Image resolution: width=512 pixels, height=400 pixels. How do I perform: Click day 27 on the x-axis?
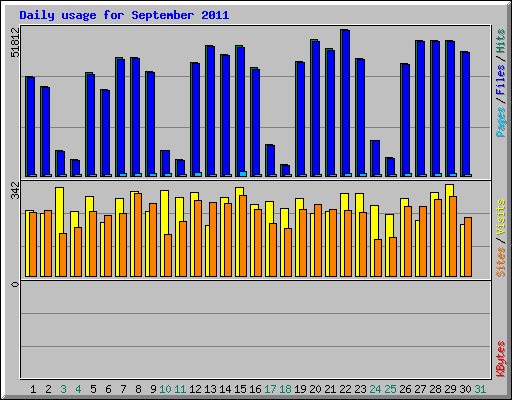point(420,389)
